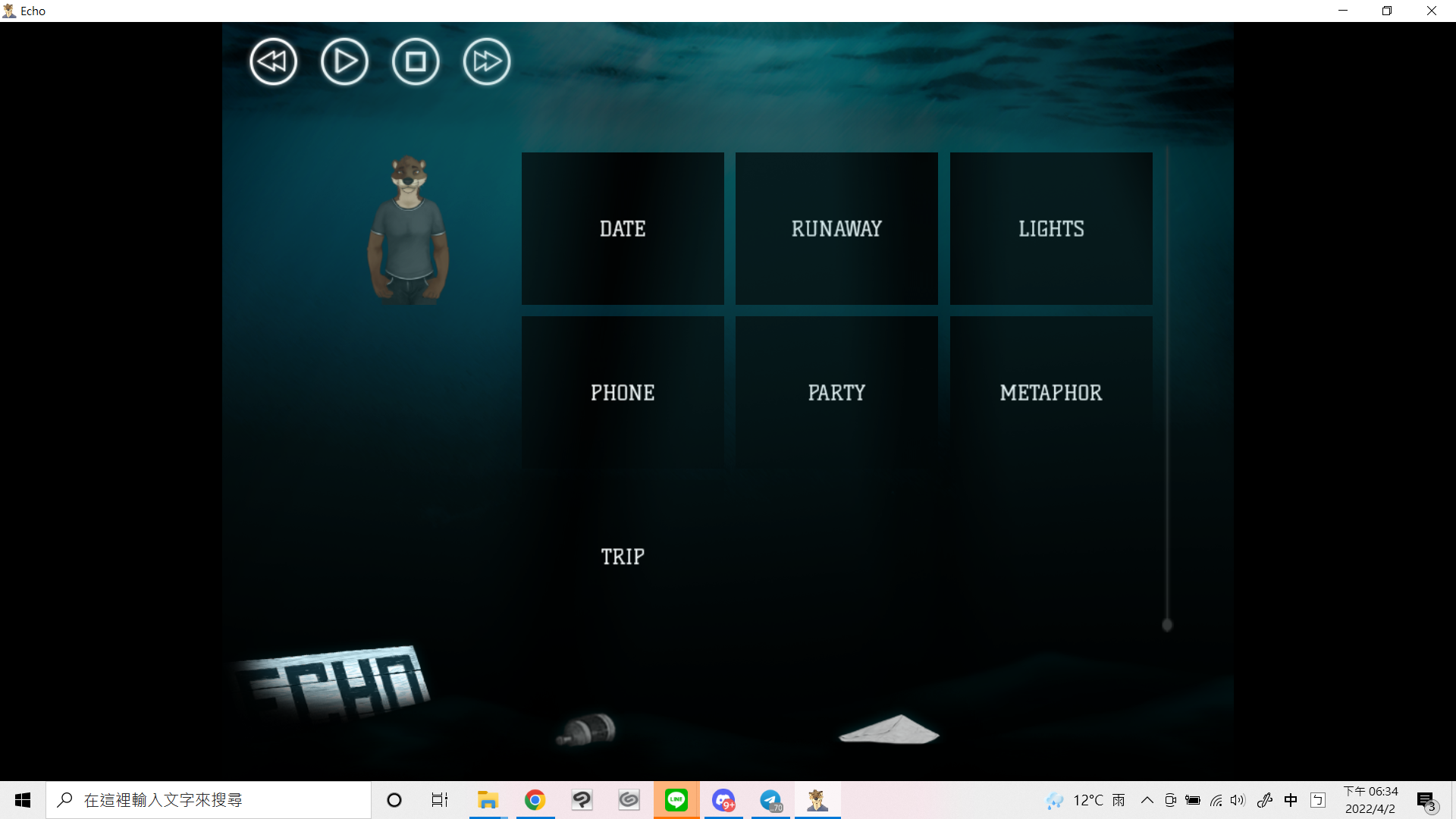The height and width of the screenshot is (819, 1456).
Task: Start music with the play button
Action: [344, 61]
